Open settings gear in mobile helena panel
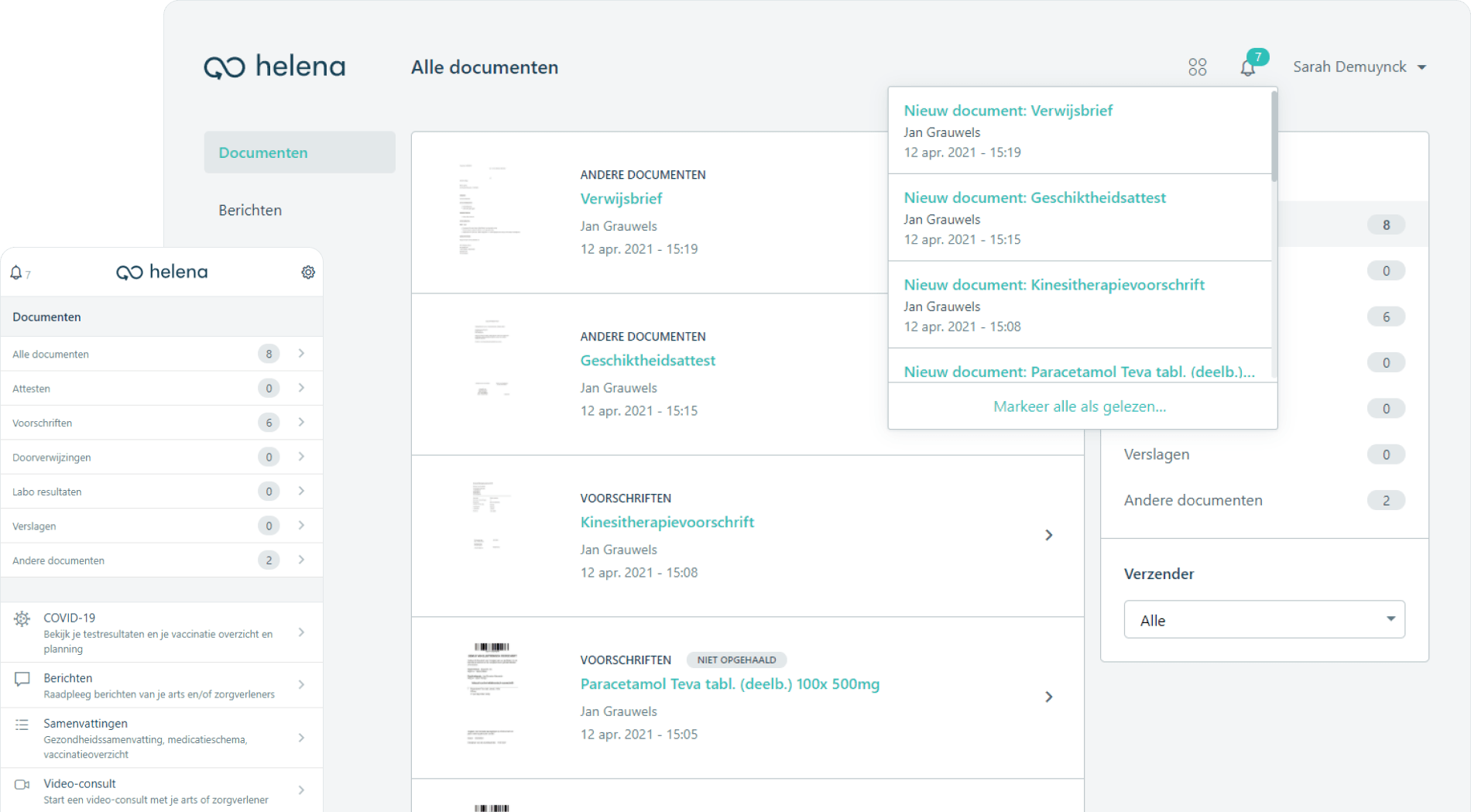Screen dimensions: 1471x812 pyautogui.click(x=308, y=272)
